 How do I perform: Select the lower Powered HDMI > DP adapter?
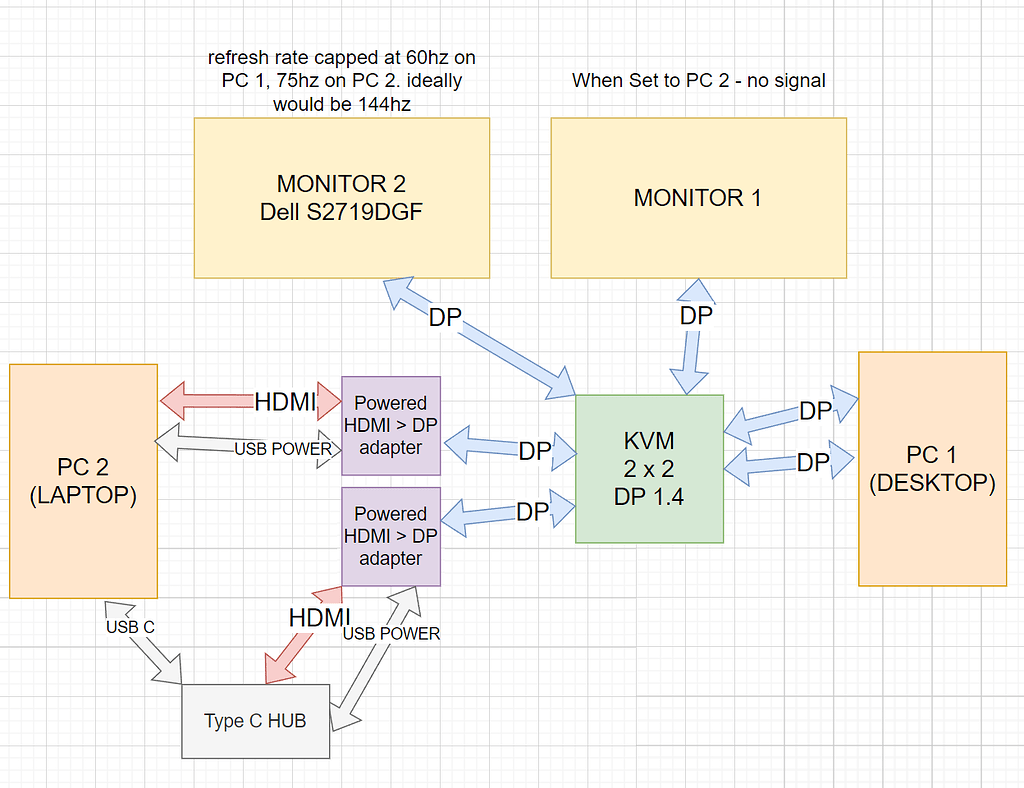[x=390, y=535]
